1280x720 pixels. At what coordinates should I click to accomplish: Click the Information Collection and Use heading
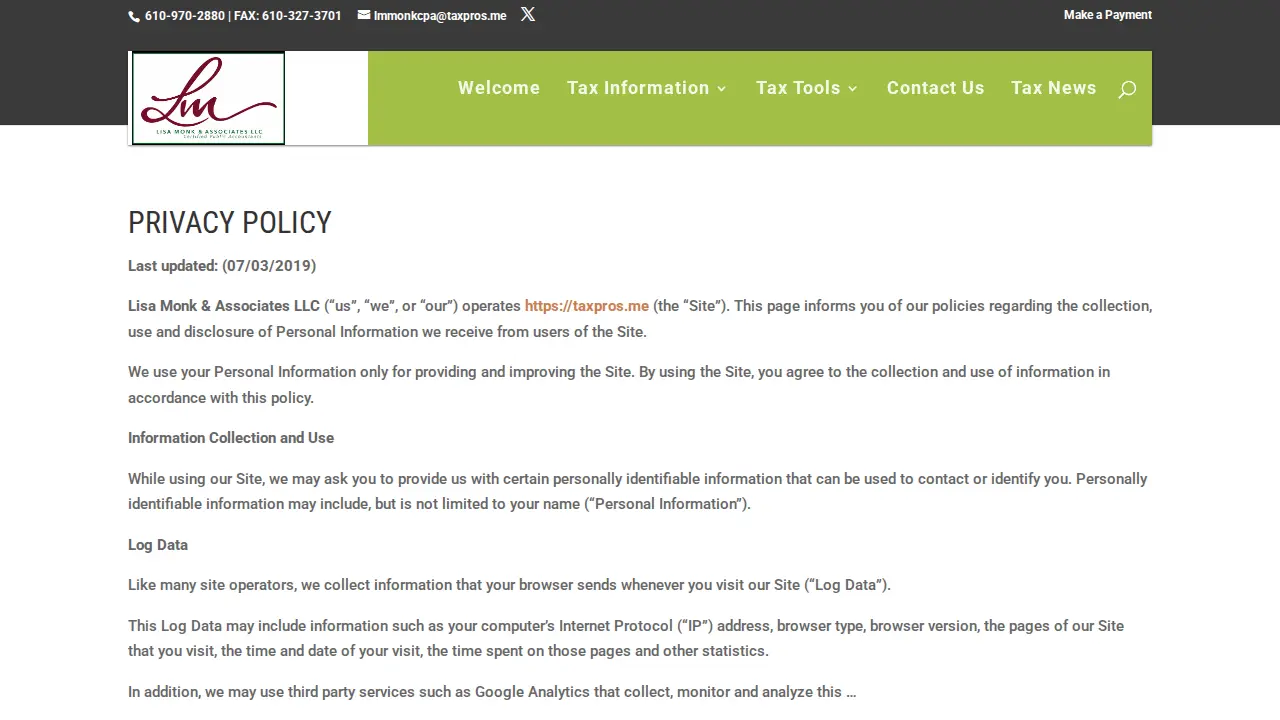pyautogui.click(x=231, y=438)
